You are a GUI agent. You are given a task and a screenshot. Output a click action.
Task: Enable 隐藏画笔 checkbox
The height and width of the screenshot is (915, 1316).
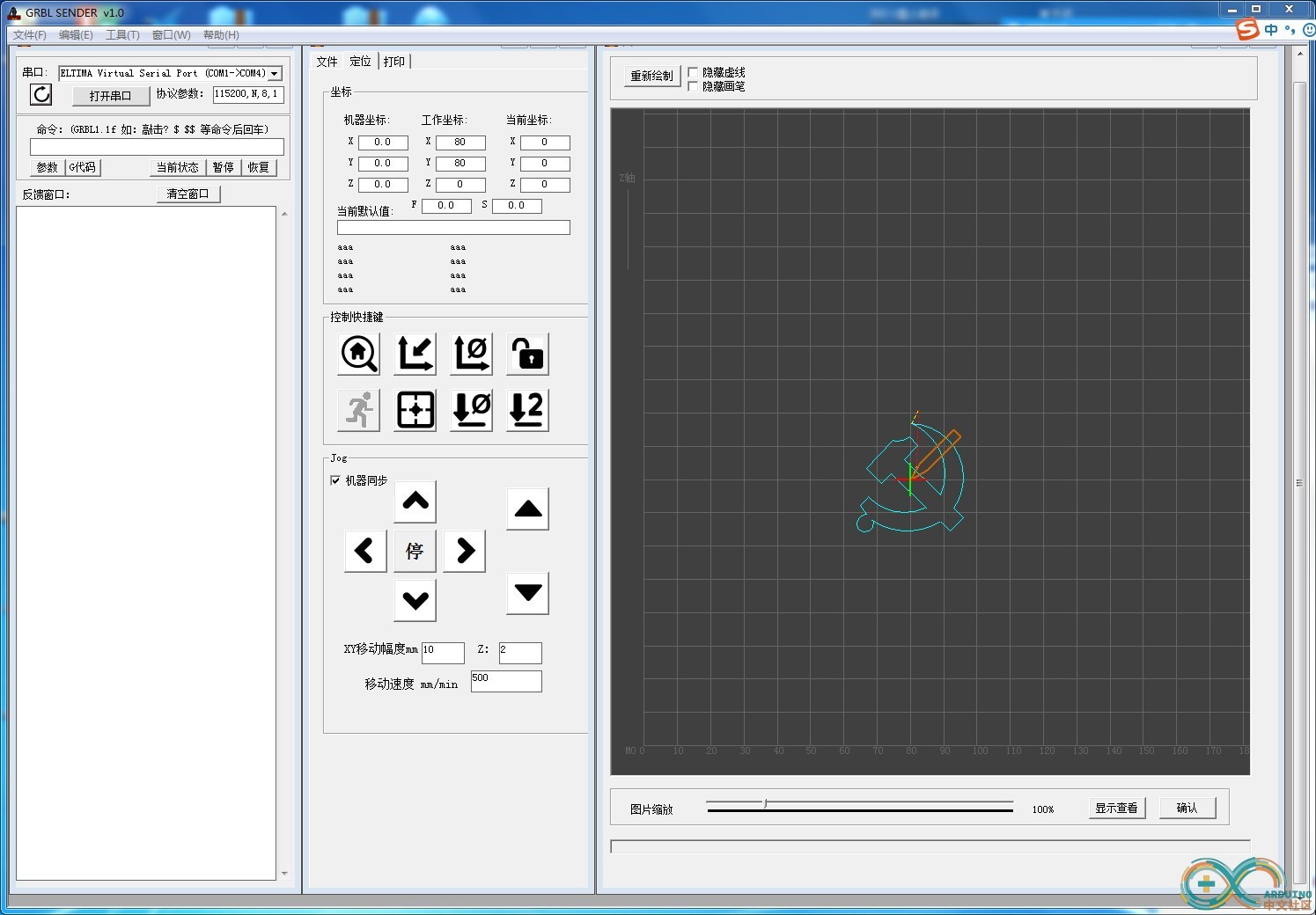693,86
